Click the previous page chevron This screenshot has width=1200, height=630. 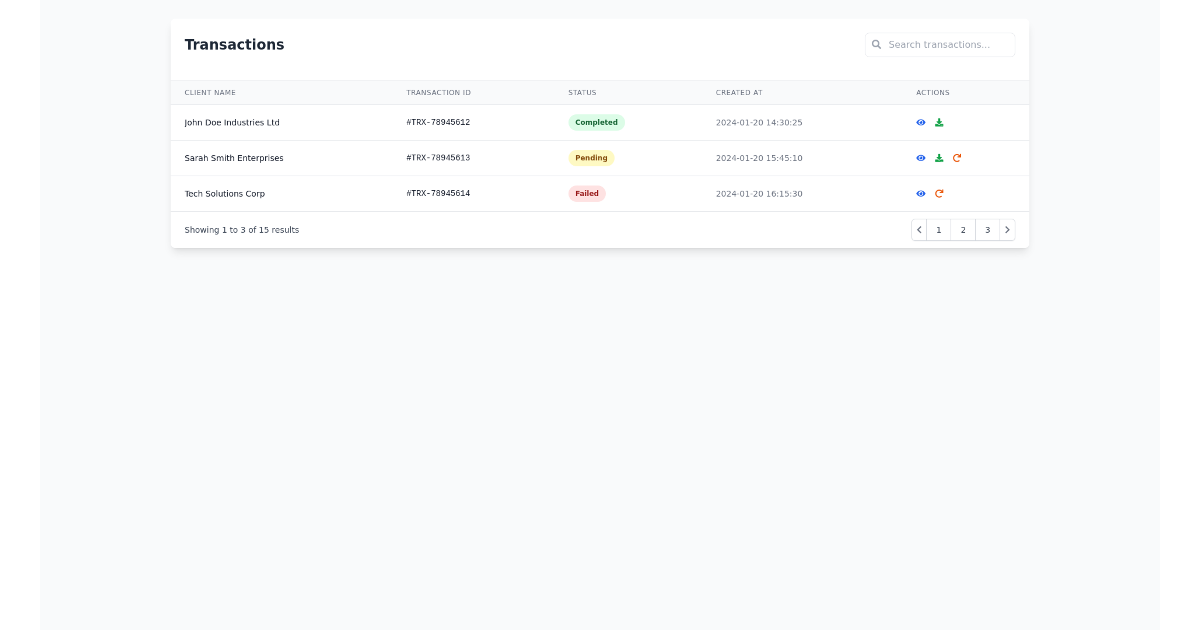pos(919,229)
